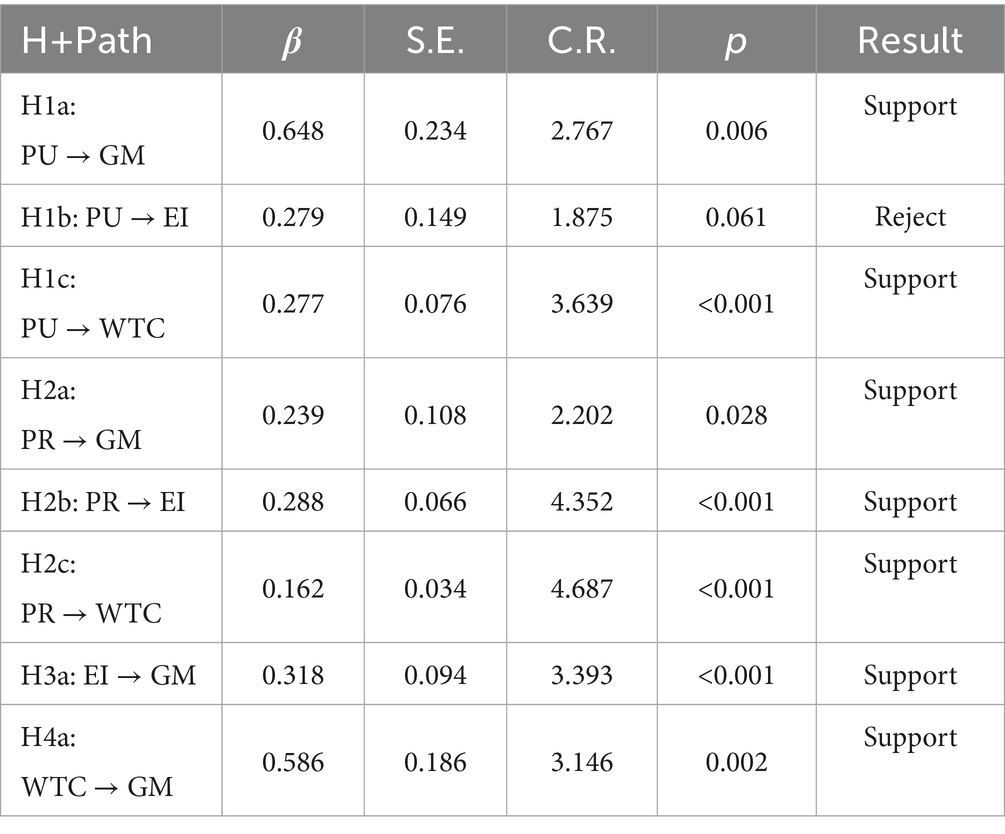1005x834 pixels.
Task: Select the H1a: PU → GM path cell
Action: click(81, 129)
